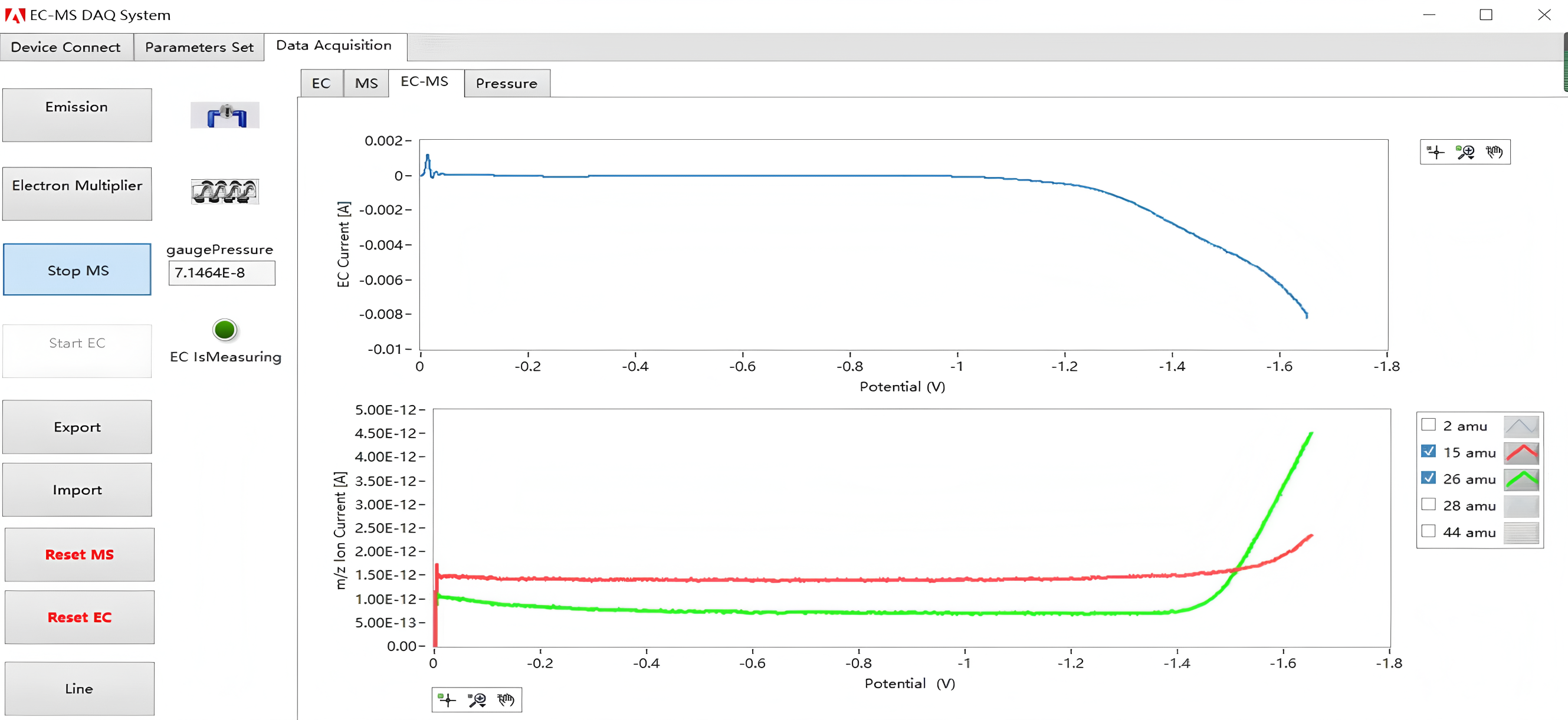Open the Parameters Set tab
1568x720 pixels.
[x=199, y=48]
